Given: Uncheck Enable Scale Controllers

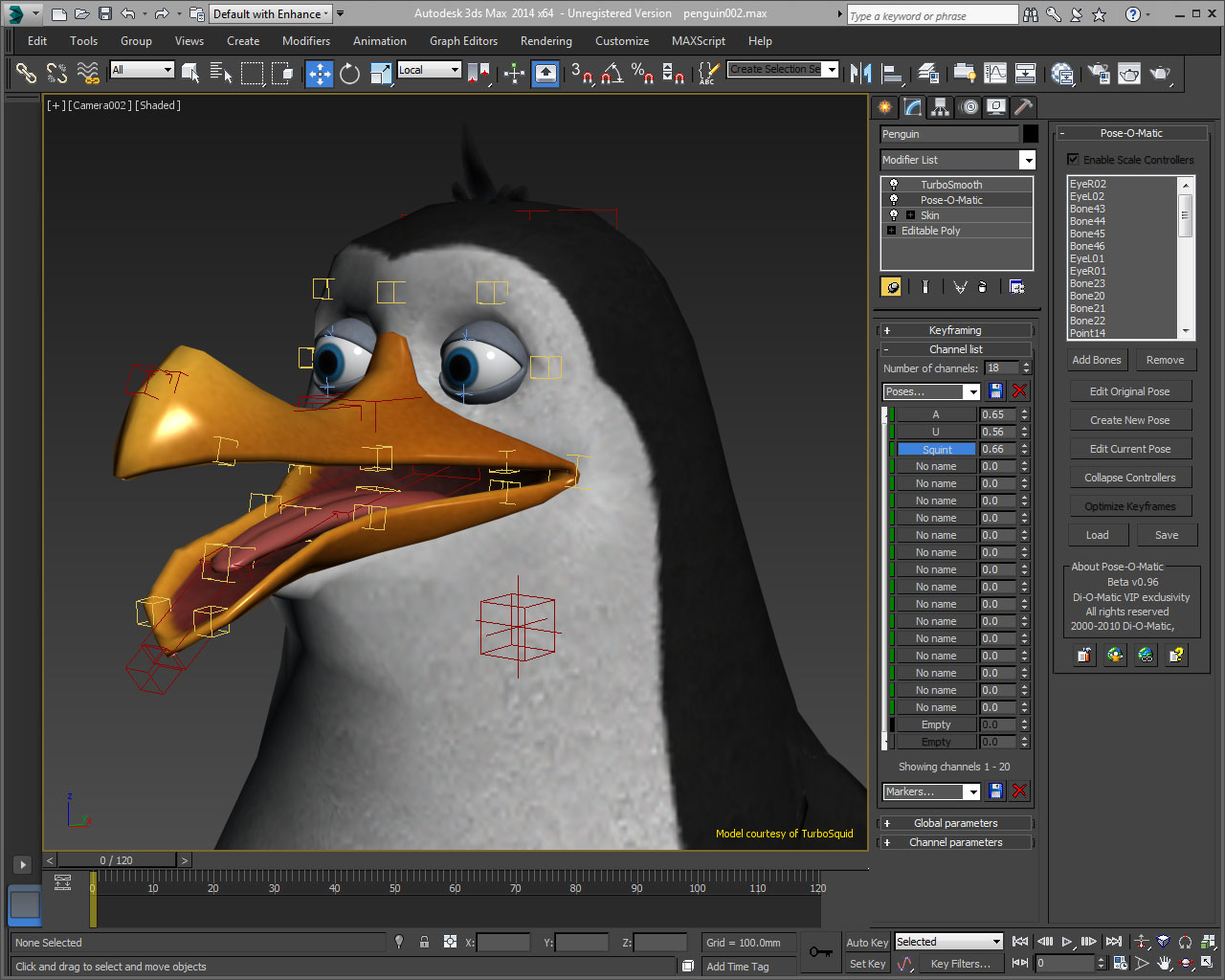Looking at the screenshot, I should pos(1074,160).
